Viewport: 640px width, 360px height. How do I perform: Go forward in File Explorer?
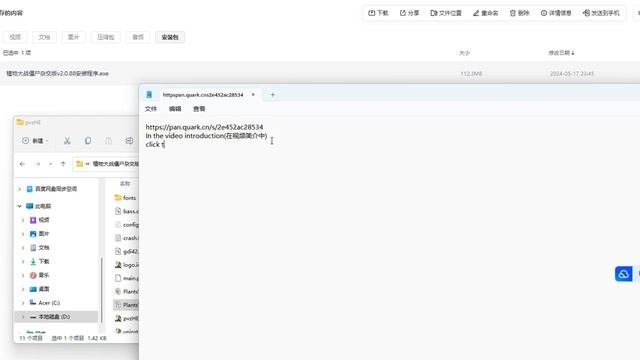(37, 164)
